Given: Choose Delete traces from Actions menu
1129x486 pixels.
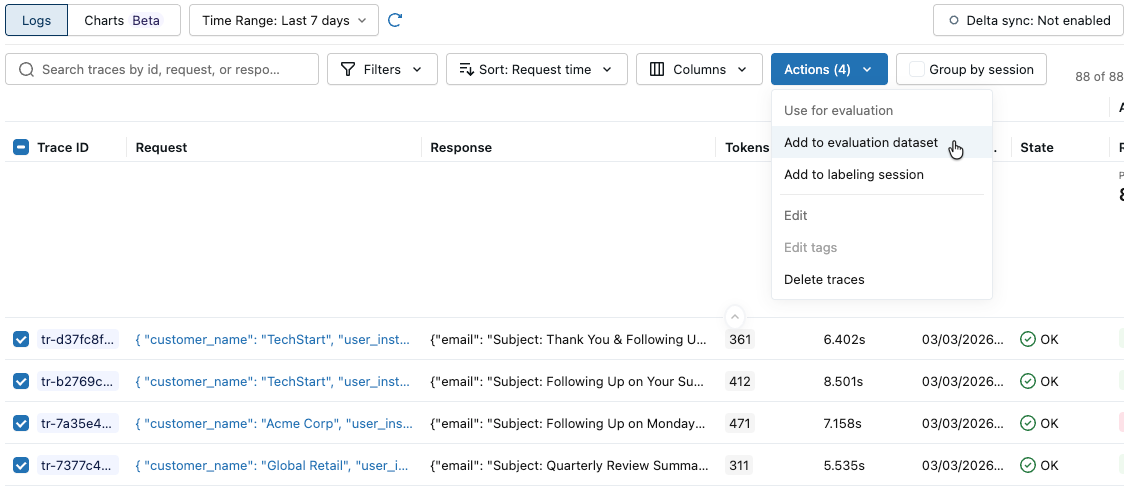Looking at the screenshot, I should click(824, 280).
